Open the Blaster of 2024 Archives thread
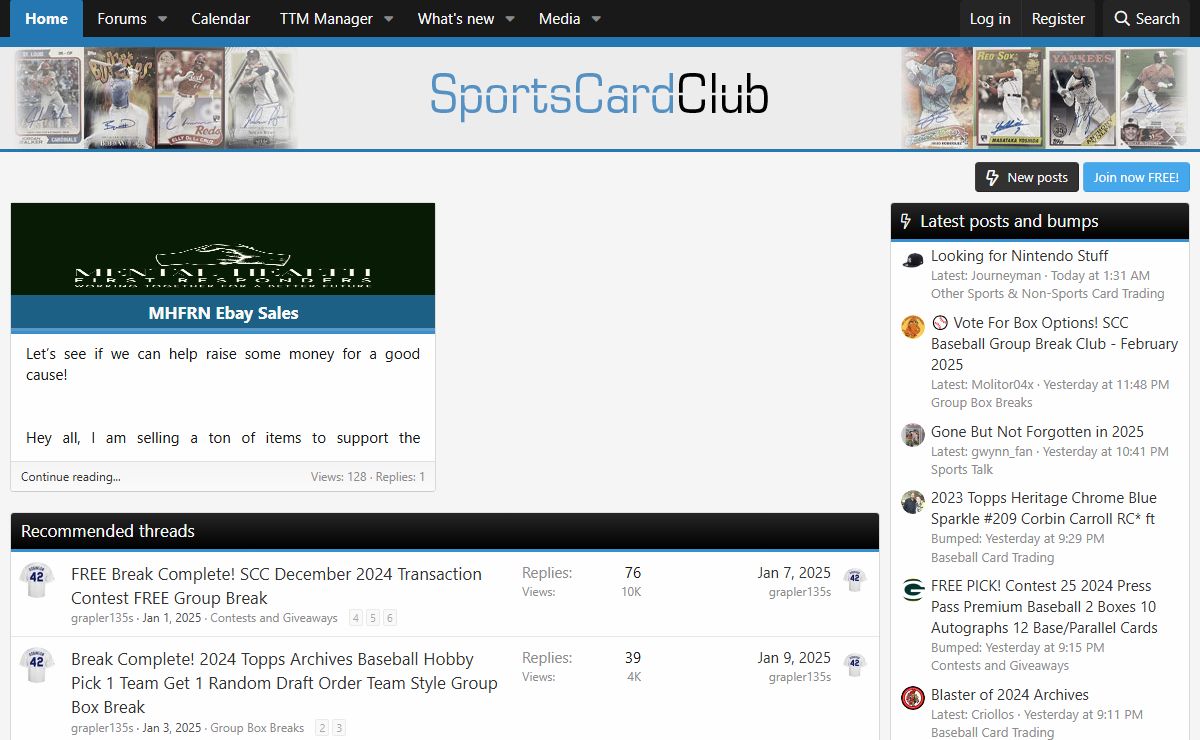This screenshot has width=1200, height=740. click(1010, 695)
